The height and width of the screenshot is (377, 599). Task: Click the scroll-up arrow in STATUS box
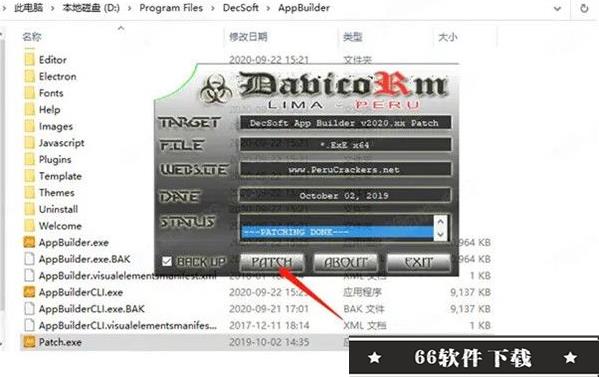tap(440, 221)
